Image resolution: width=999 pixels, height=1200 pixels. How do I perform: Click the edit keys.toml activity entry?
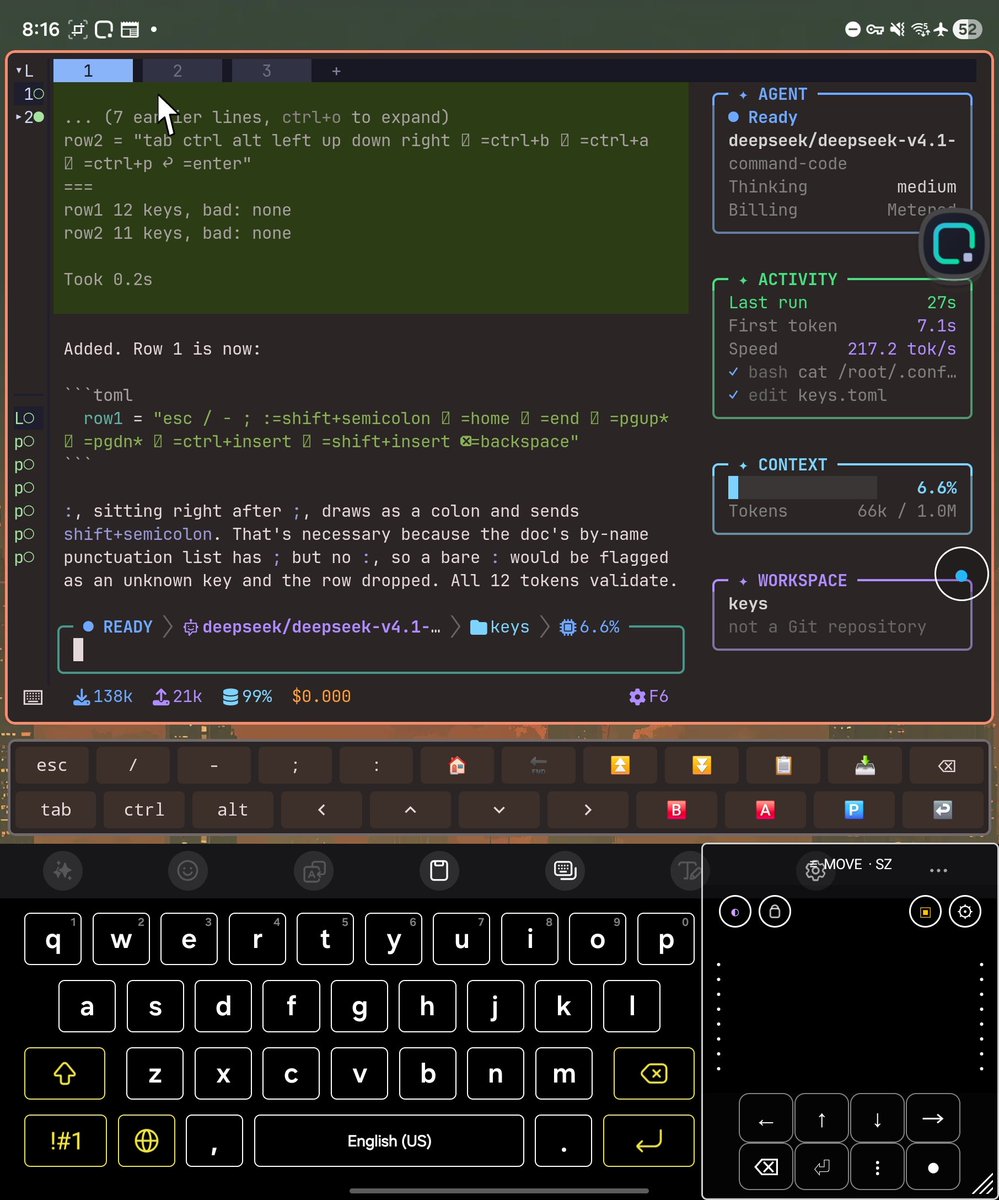pyautogui.click(x=808, y=395)
